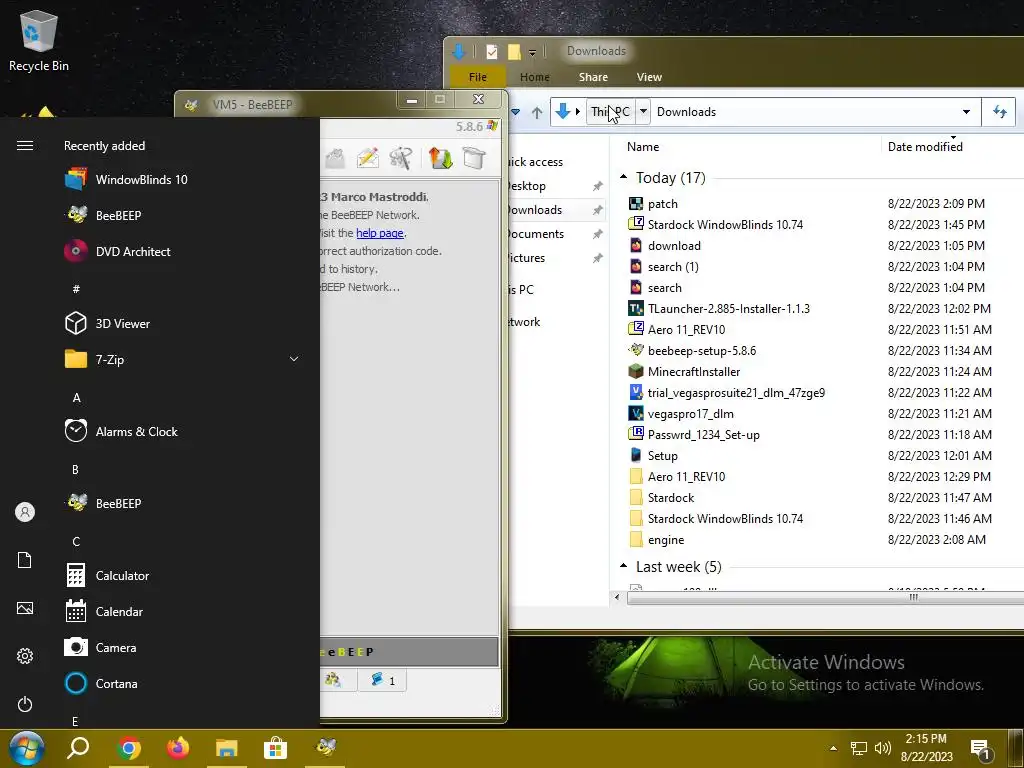Click the This PC breadcrumb button
The height and width of the screenshot is (768, 1024).
pos(611,112)
